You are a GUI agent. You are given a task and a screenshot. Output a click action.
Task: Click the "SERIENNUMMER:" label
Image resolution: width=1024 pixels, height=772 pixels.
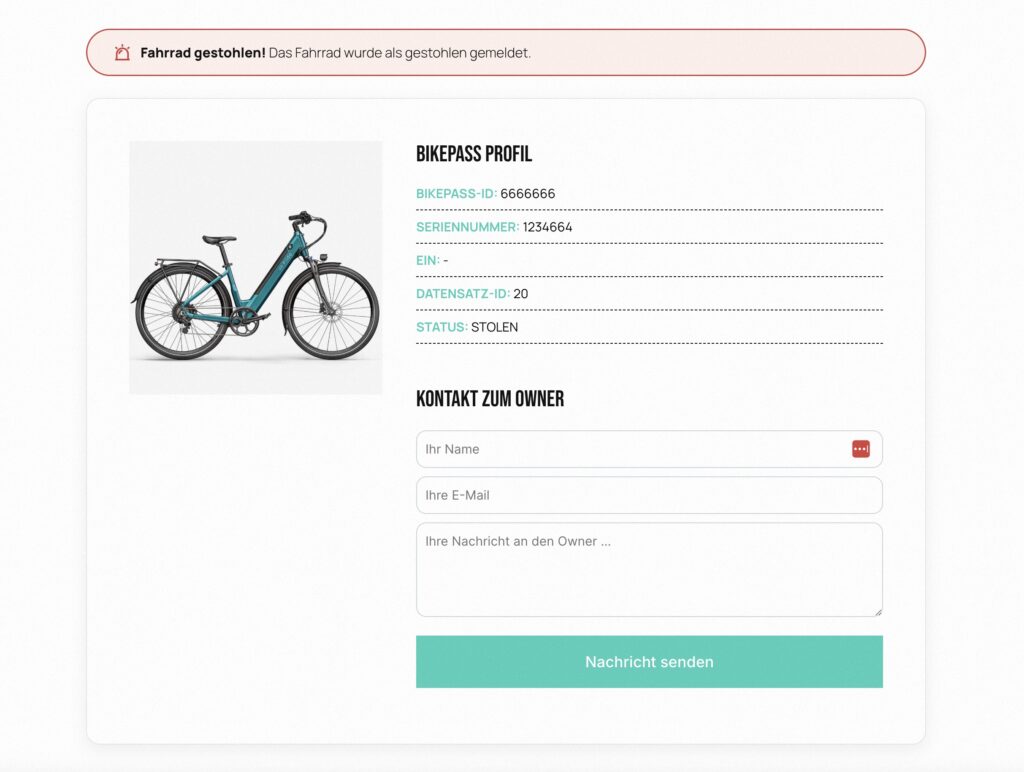467,227
